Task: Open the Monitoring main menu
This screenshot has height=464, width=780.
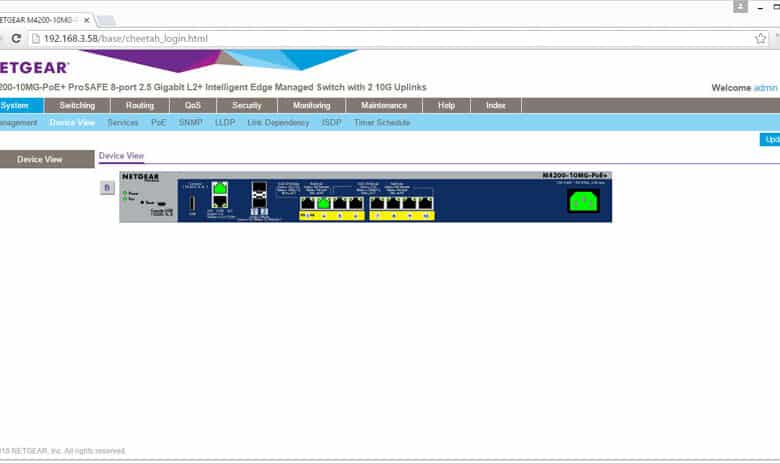Action: pyautogui.click(x=311, y=105)
